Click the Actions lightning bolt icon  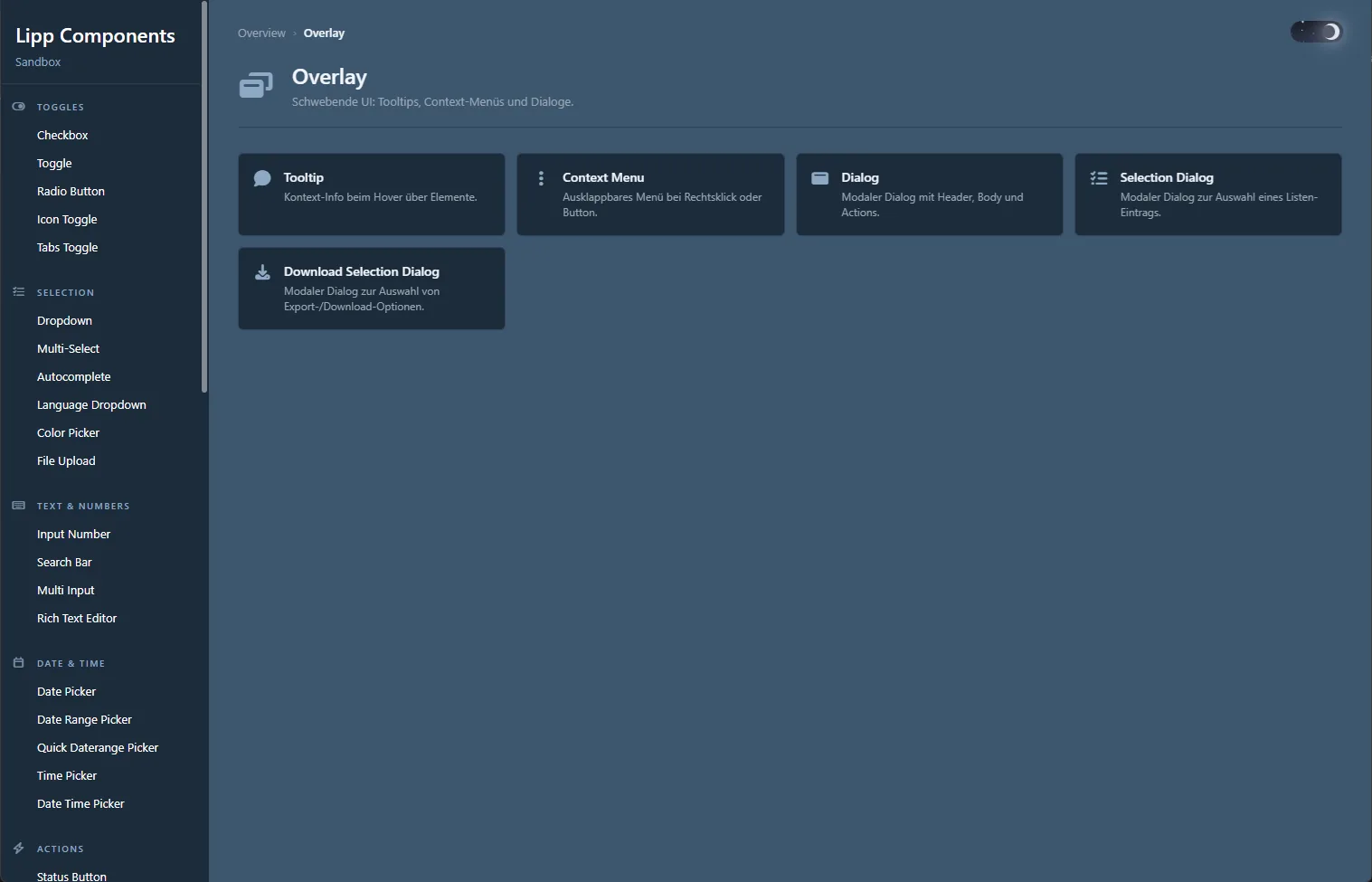18,849
